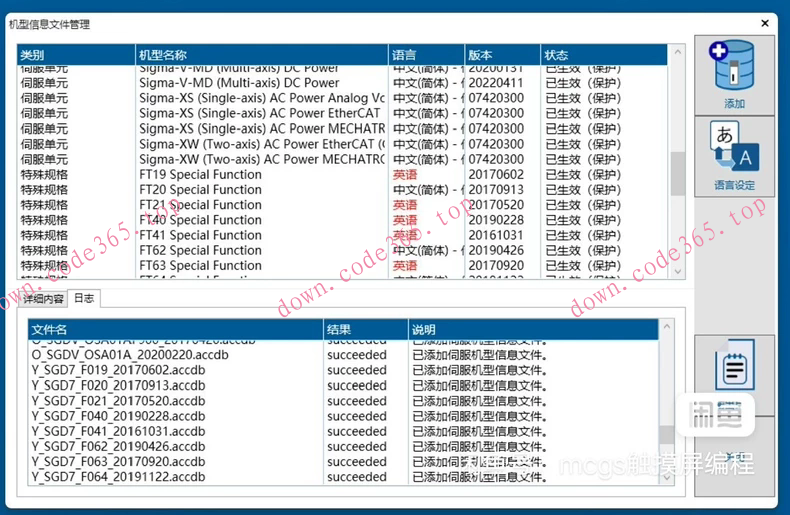Click 已添加伺服机型信息文件 for Y_SGD7_F021 row
The image size is (790, 515).
click(x=480, y=401)
